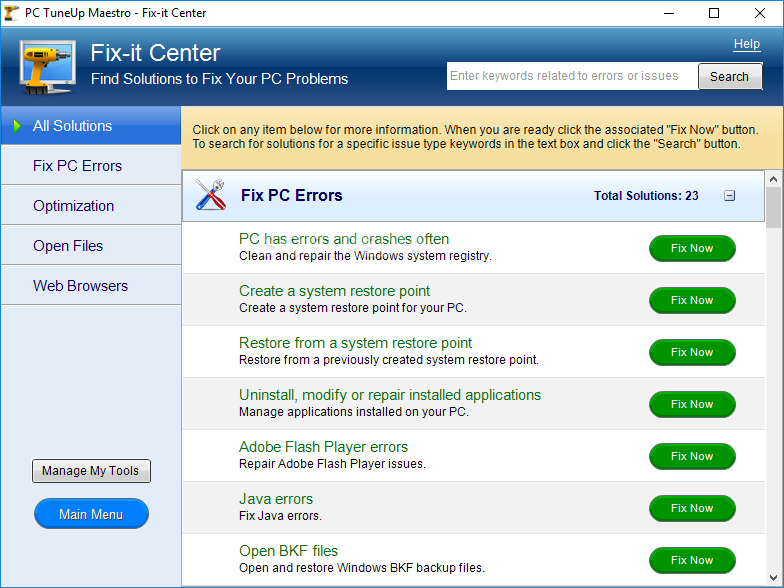Click the 'Fix PC Errors' section heading
Viewport: 784px width, 588px height.
coord(292,195)
